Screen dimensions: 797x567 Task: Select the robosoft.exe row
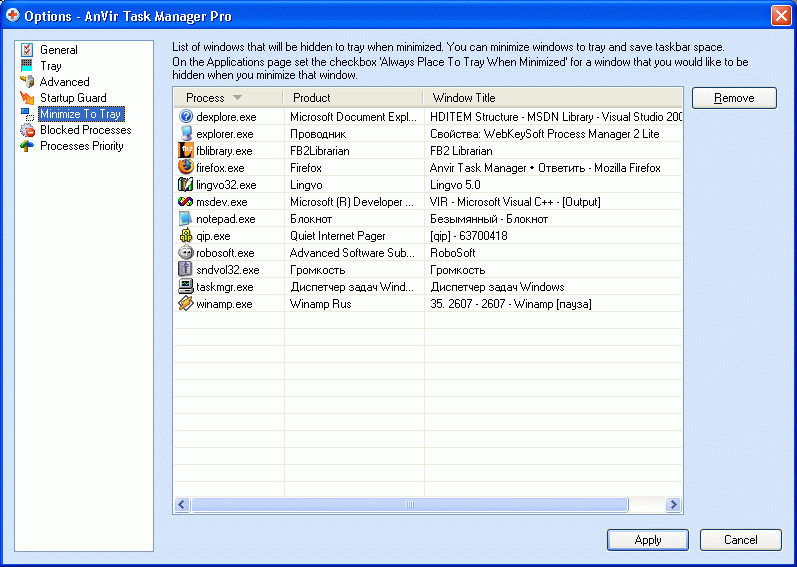pos(428,253)
